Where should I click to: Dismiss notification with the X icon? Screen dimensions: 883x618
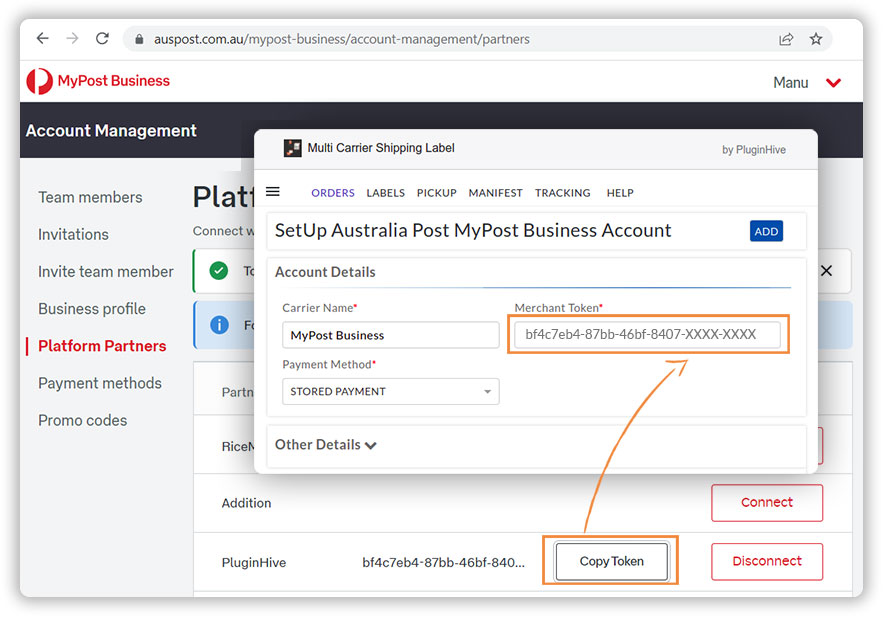[826, 271]
